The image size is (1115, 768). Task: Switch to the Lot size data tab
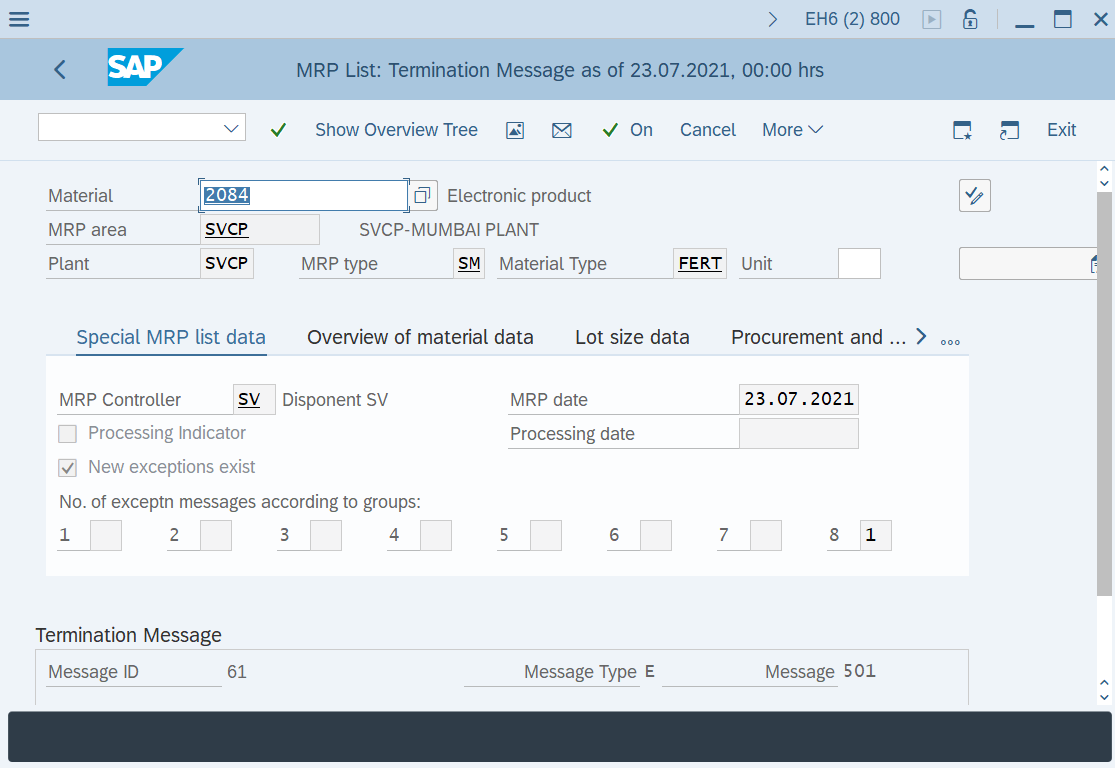632,337
